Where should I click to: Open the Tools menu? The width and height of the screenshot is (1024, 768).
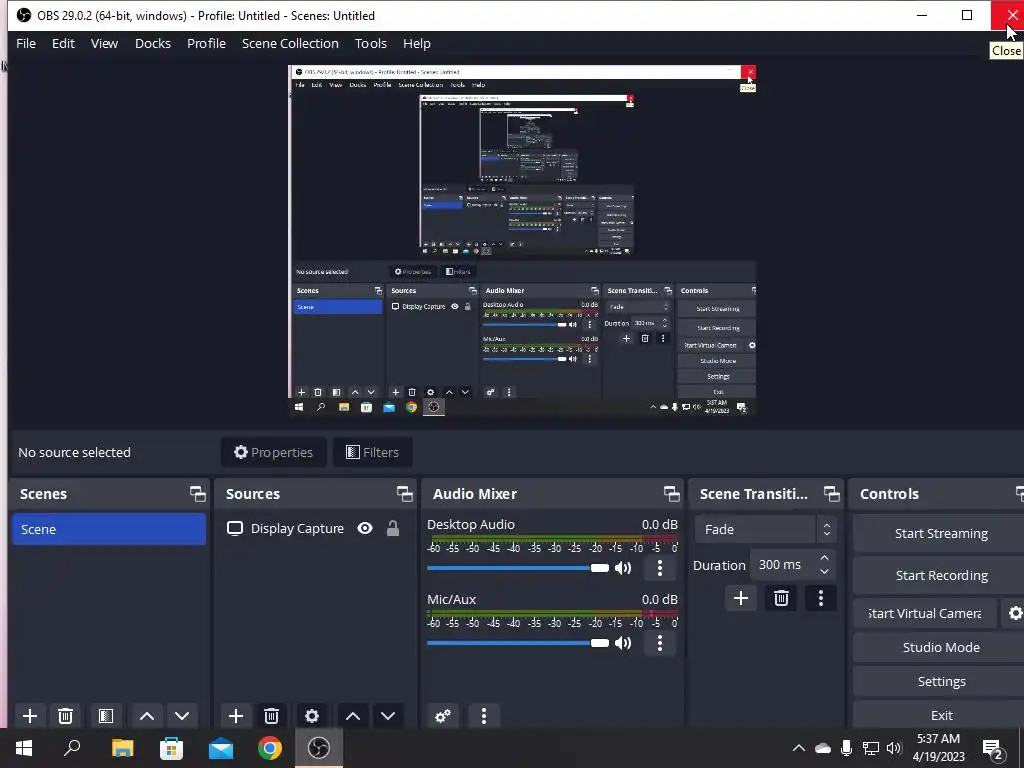371,44
